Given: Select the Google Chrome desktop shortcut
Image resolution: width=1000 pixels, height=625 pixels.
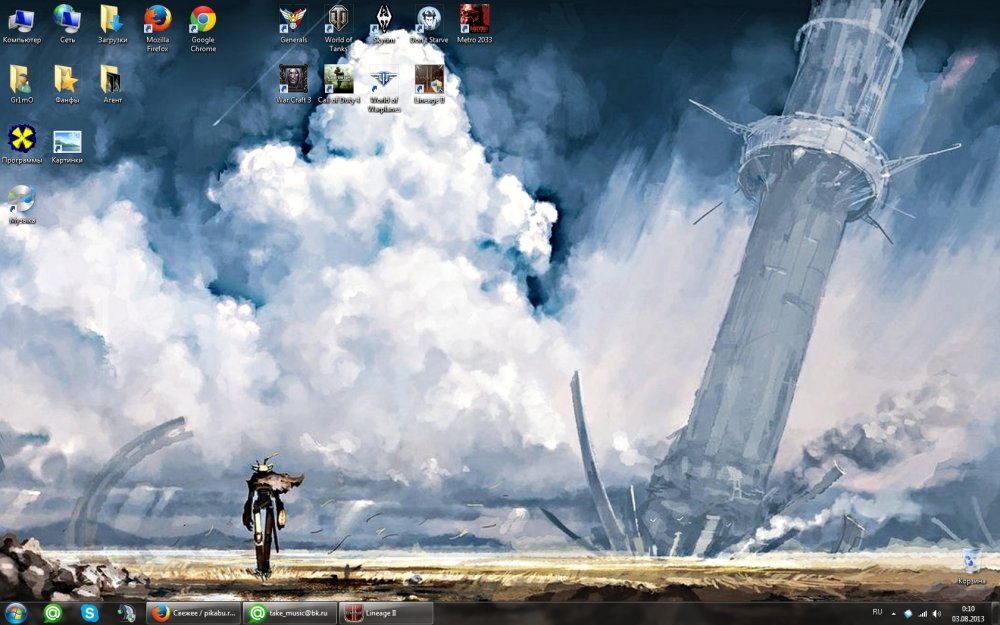Looking at the screenshot, I should [x=203, y=29].
